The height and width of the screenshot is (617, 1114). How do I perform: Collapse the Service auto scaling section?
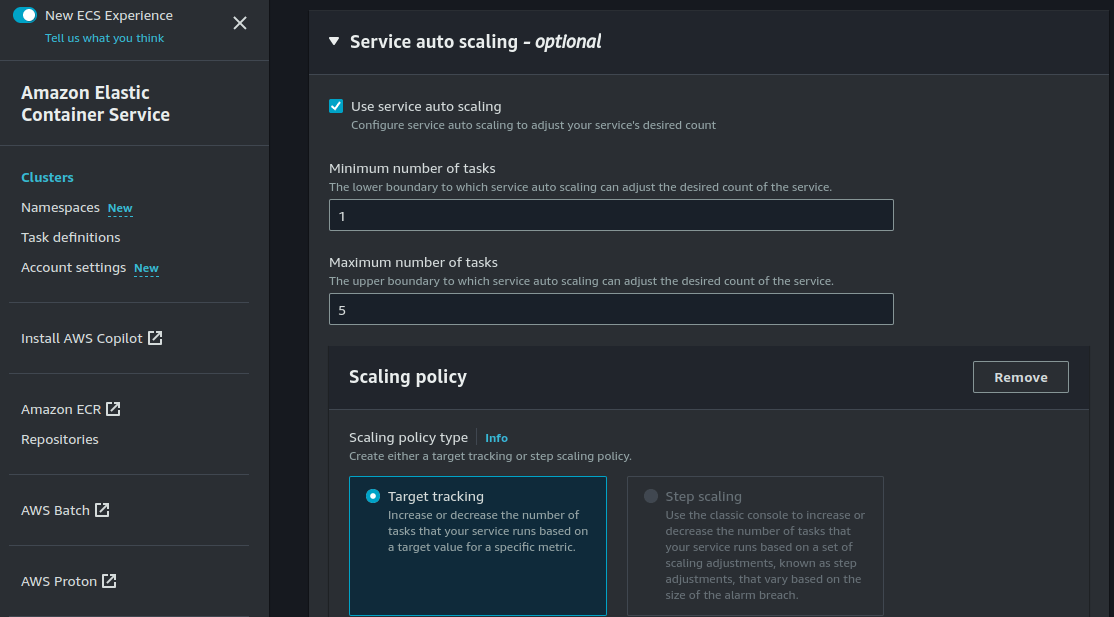point(334,41)
